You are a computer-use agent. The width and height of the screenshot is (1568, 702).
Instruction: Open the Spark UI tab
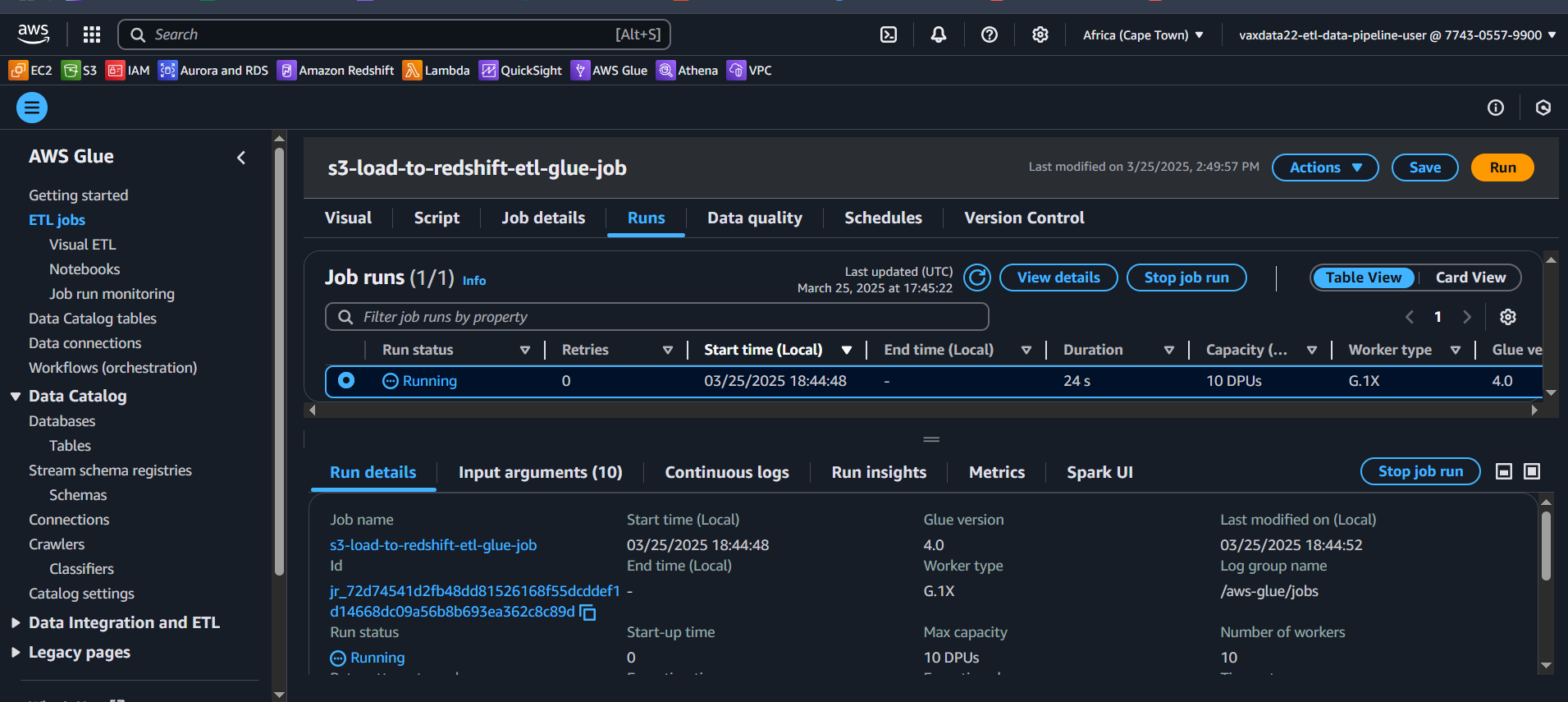(1099, 472)
